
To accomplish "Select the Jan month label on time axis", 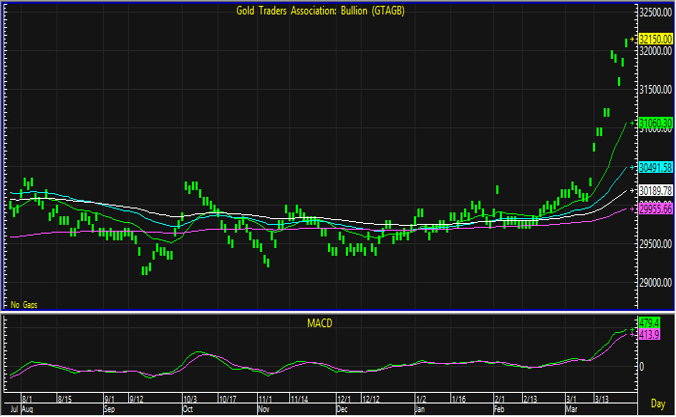I will [x=420, y=410].
